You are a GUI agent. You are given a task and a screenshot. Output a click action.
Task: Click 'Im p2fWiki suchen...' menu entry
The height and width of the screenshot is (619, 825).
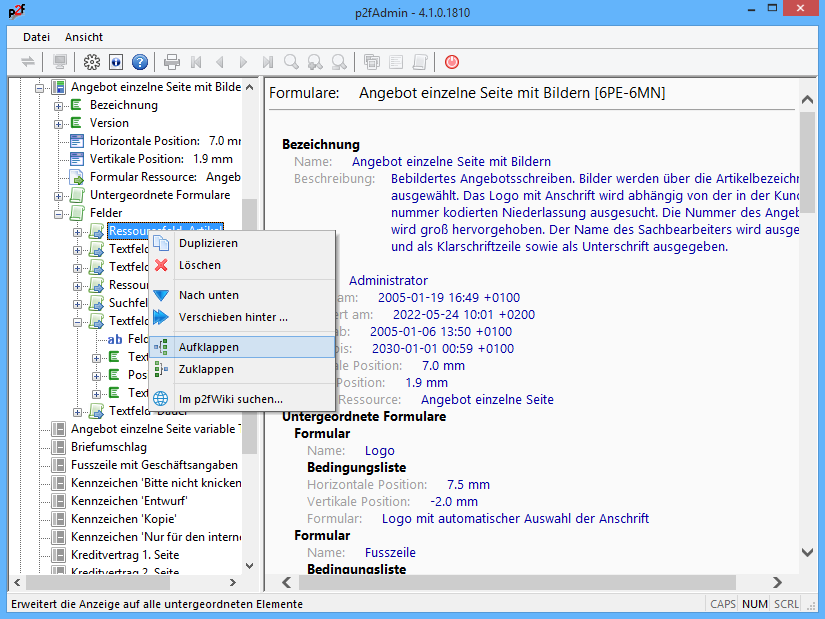click(x=230, y=398)
